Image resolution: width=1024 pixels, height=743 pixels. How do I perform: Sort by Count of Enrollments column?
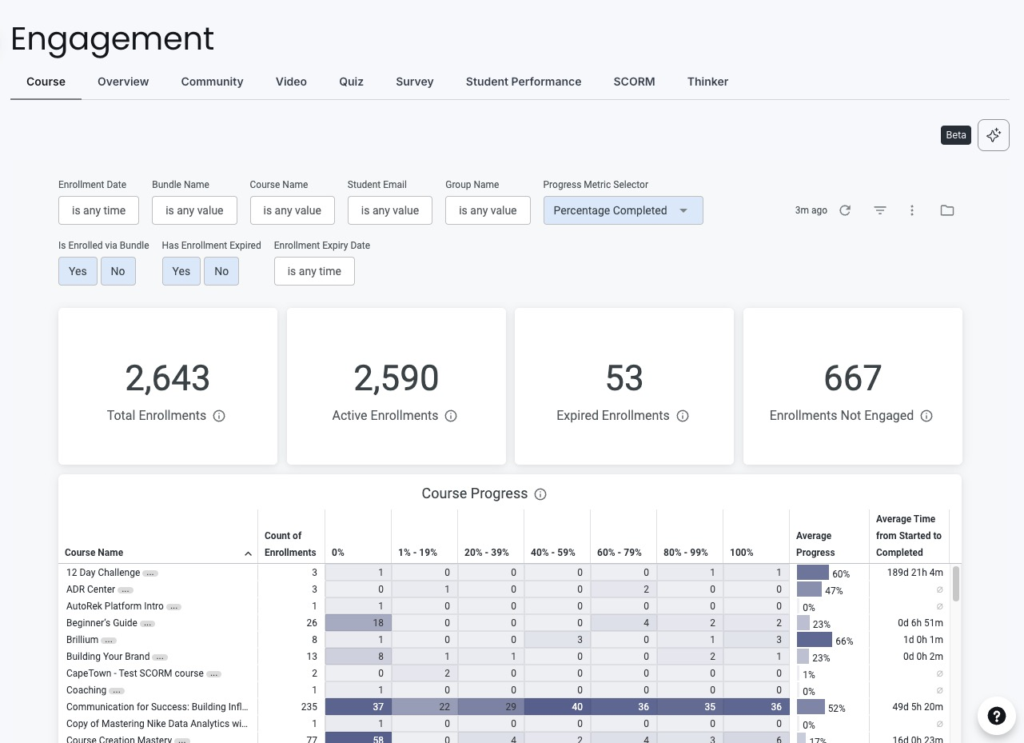click(x=290, y=544)
